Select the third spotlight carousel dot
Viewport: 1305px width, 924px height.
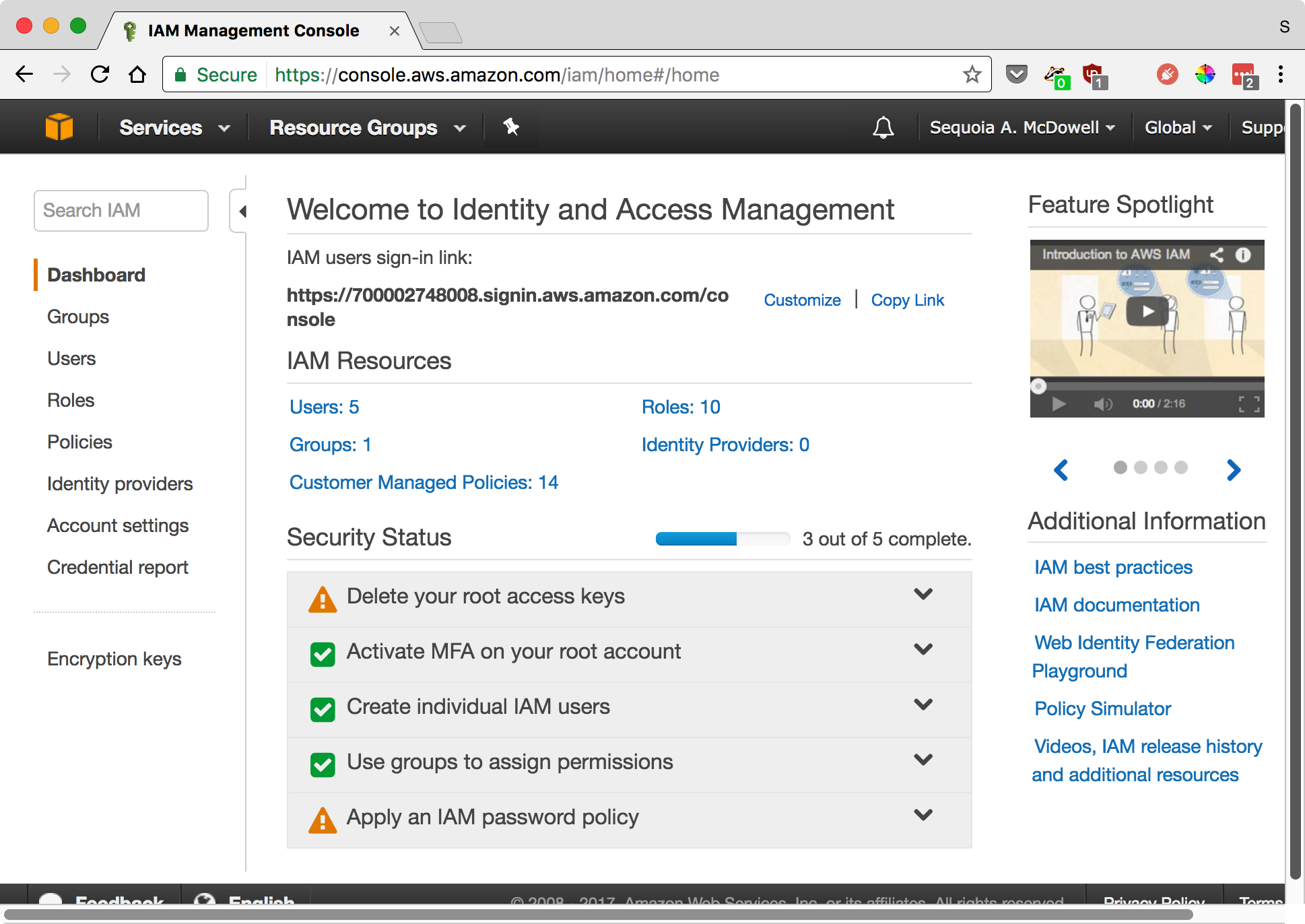pyautogui.click(x=1161, y=467)
